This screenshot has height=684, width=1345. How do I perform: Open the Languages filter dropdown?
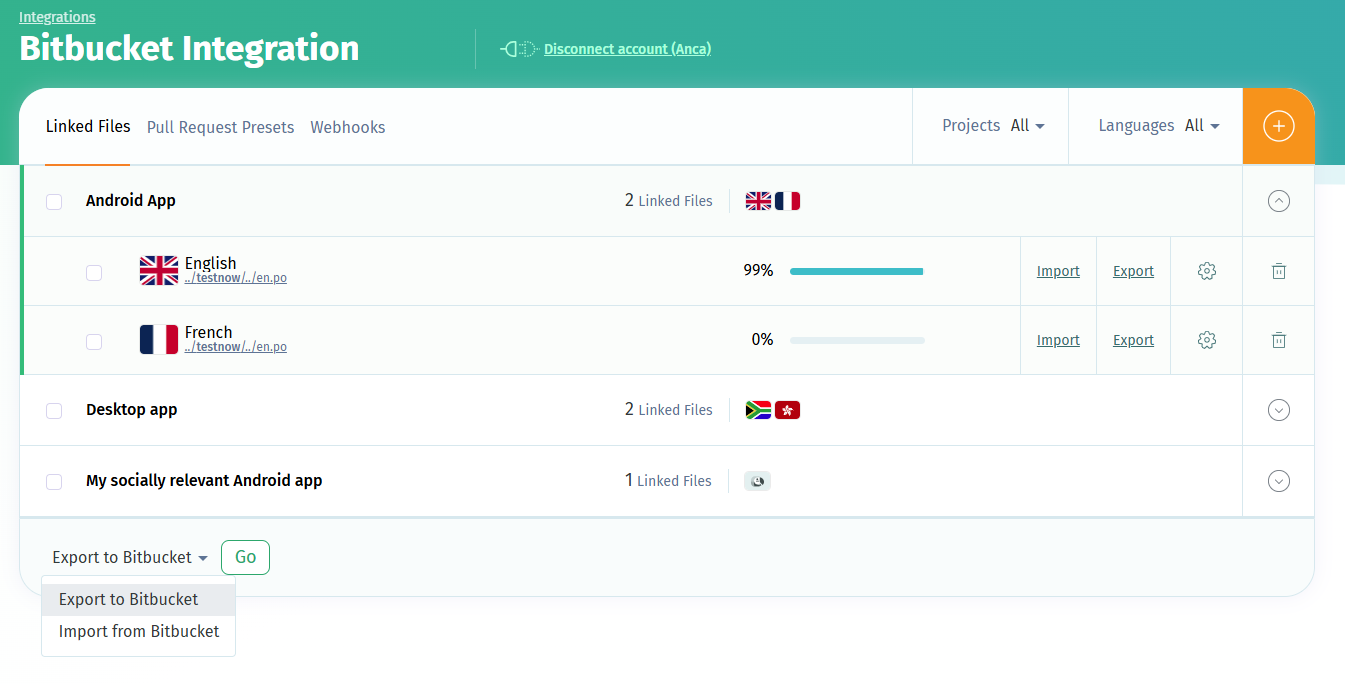1158,126
